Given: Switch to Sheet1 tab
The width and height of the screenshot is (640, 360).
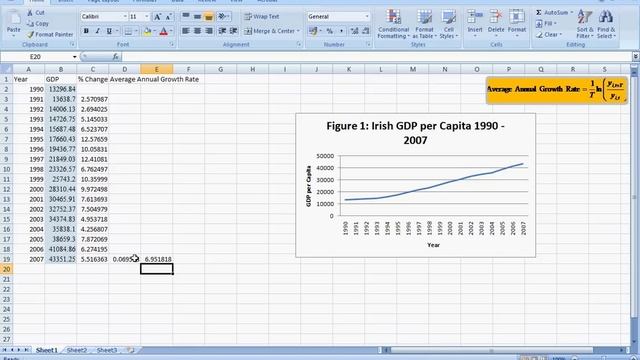Looking at the screenshot, I should [x=47, y=350].
